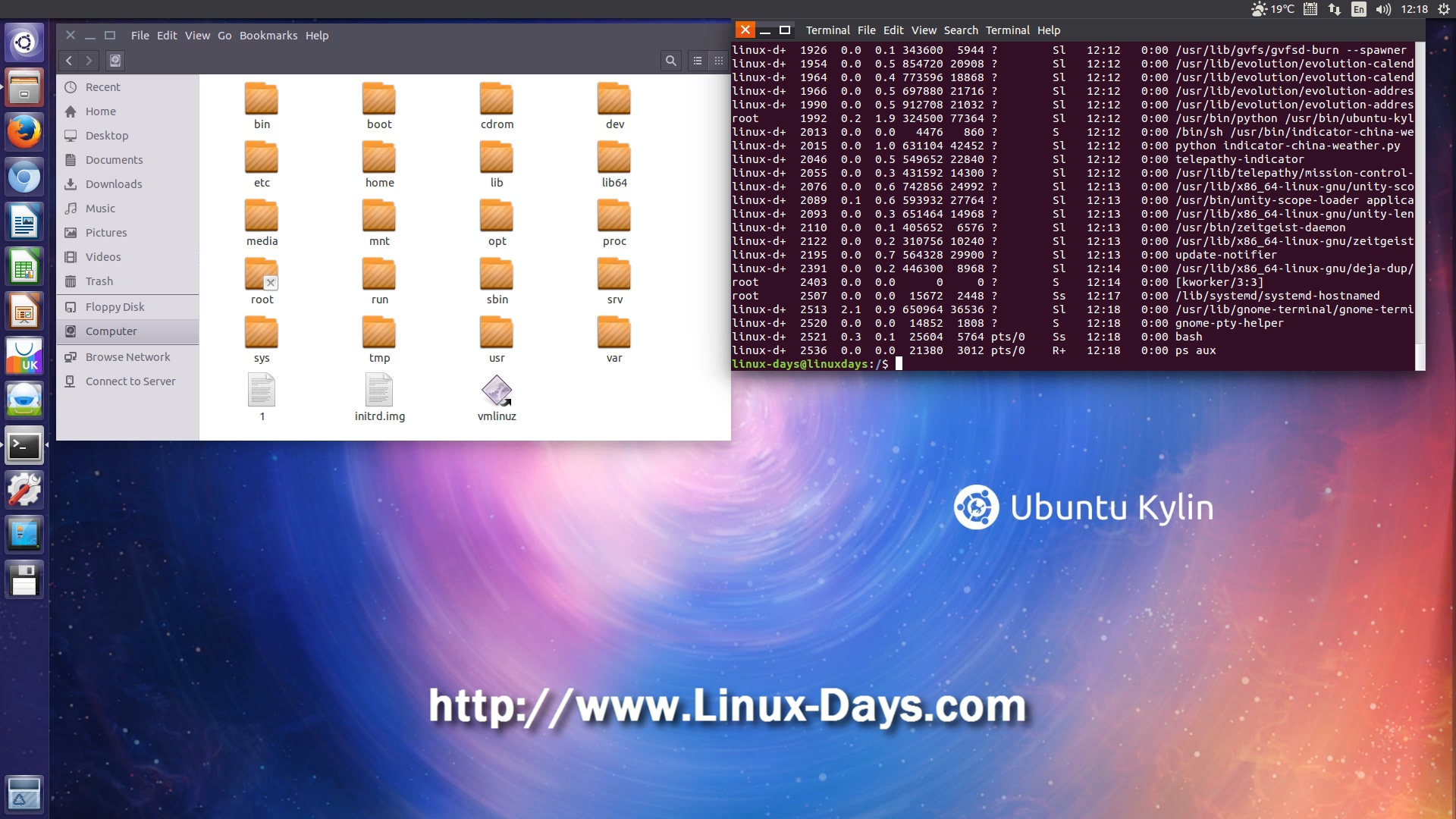Select the file named 1
Image resolution: width=1456 pixels, height=819 pixels.
point(262,398)
